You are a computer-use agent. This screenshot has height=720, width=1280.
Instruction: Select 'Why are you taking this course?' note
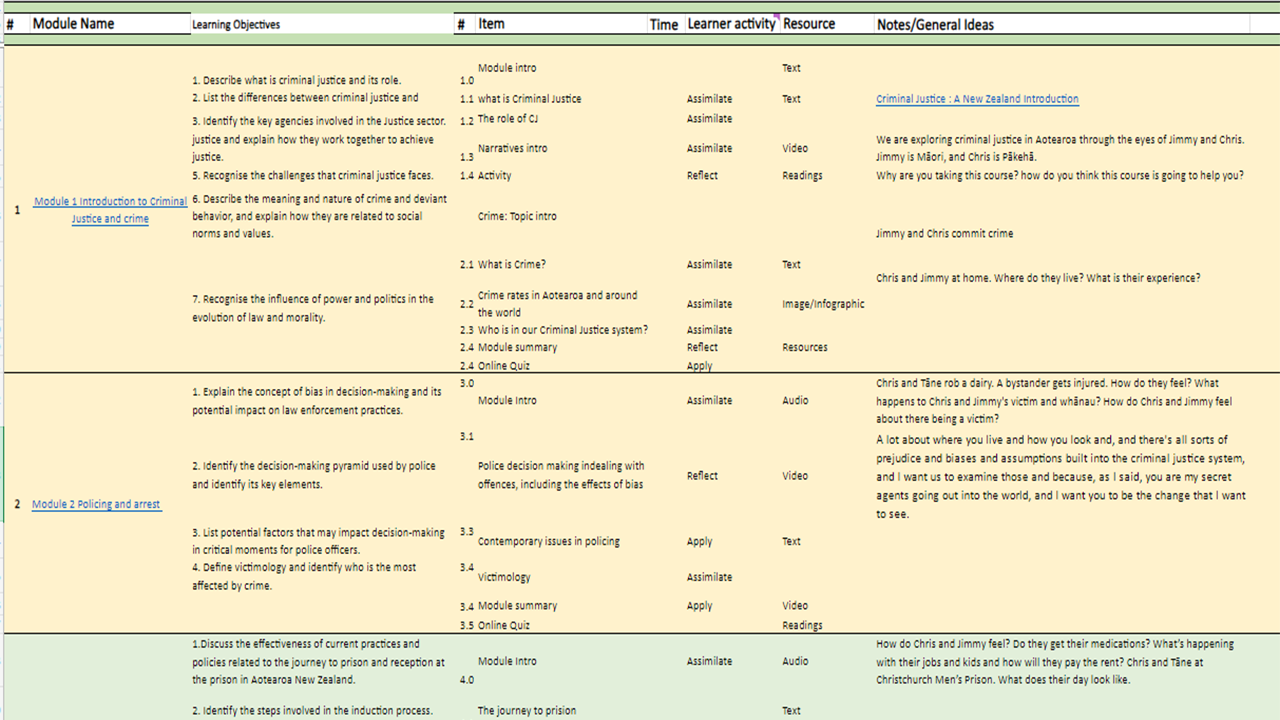1060,176
